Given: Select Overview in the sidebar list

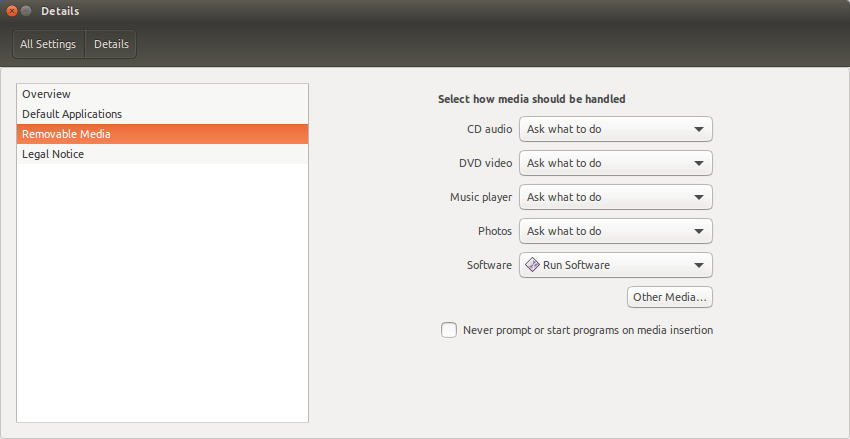Looking at the screenshot, I should pos(163,94).
